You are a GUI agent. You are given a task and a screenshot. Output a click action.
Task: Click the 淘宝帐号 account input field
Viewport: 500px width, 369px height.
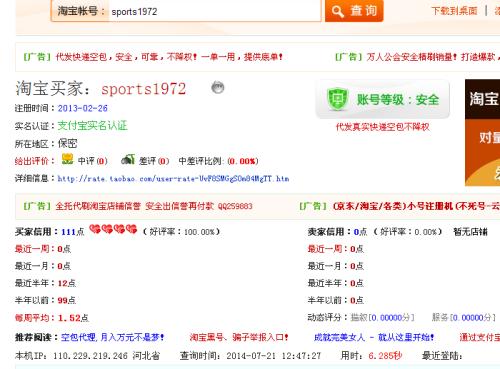(x=215, y=12)
